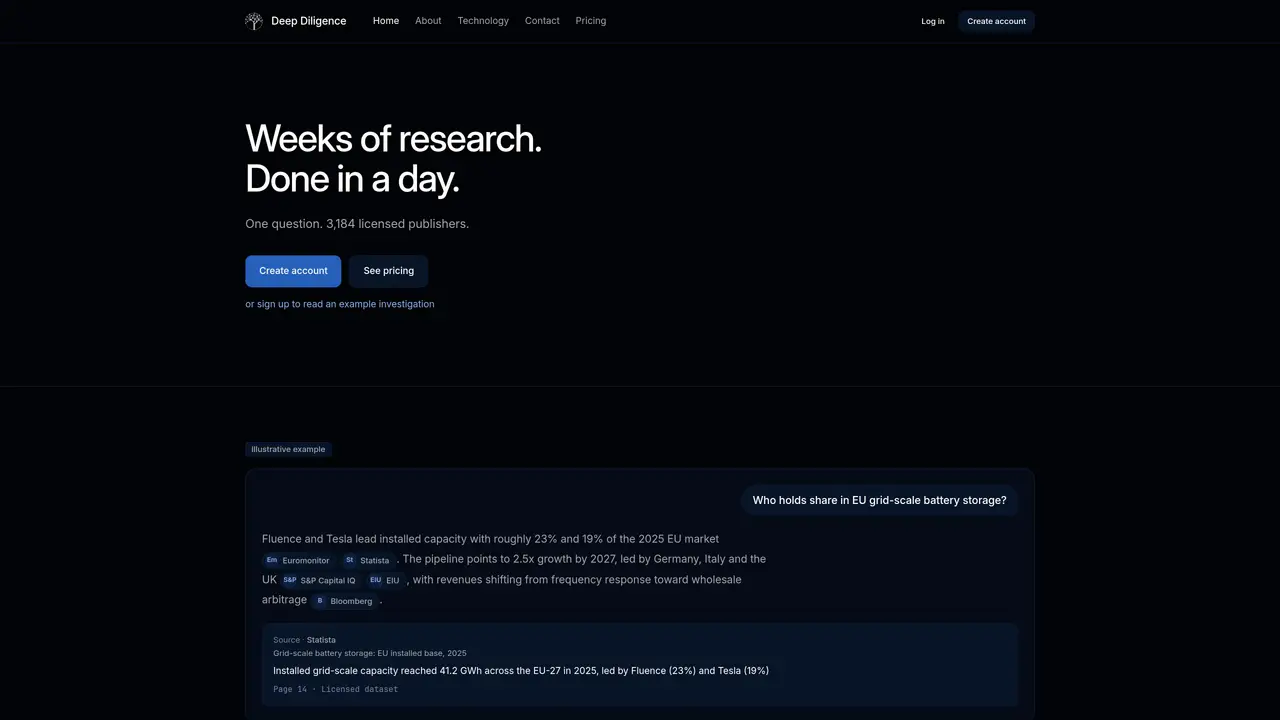Screen dimensions: 1280x720
Task: Navigate to the Technology page
Action: (483, 21)
